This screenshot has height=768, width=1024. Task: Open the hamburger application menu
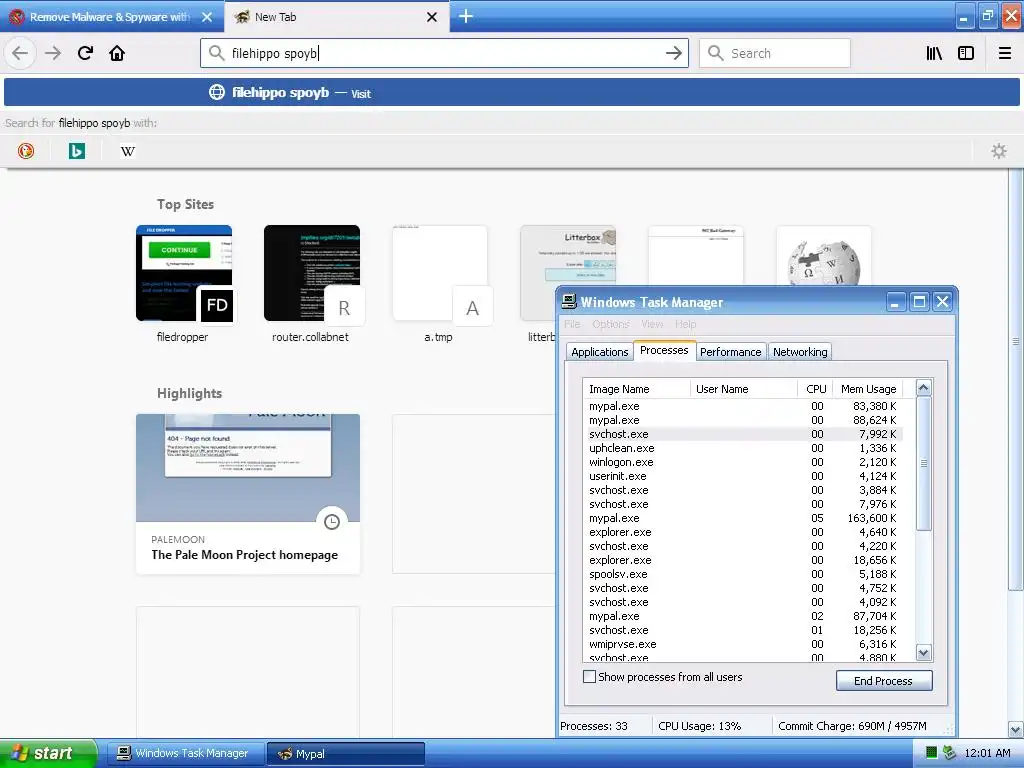pos(1005,53)
